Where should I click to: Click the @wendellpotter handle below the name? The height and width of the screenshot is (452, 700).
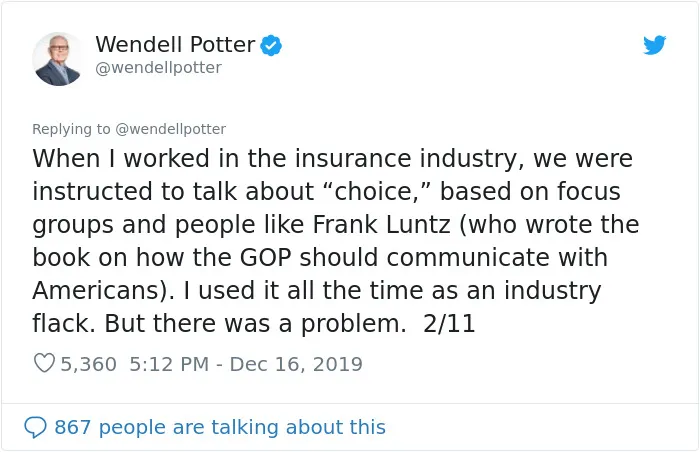click(x=158, y=68)
